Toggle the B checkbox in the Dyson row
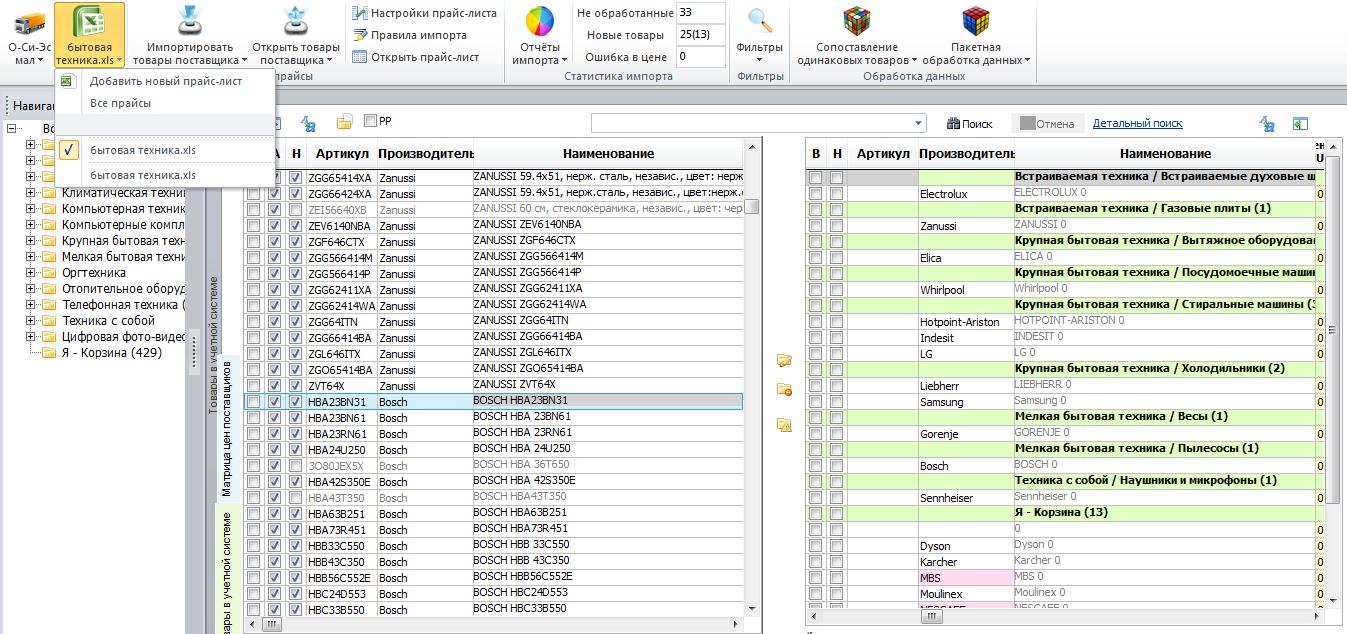 pos(816,546)
